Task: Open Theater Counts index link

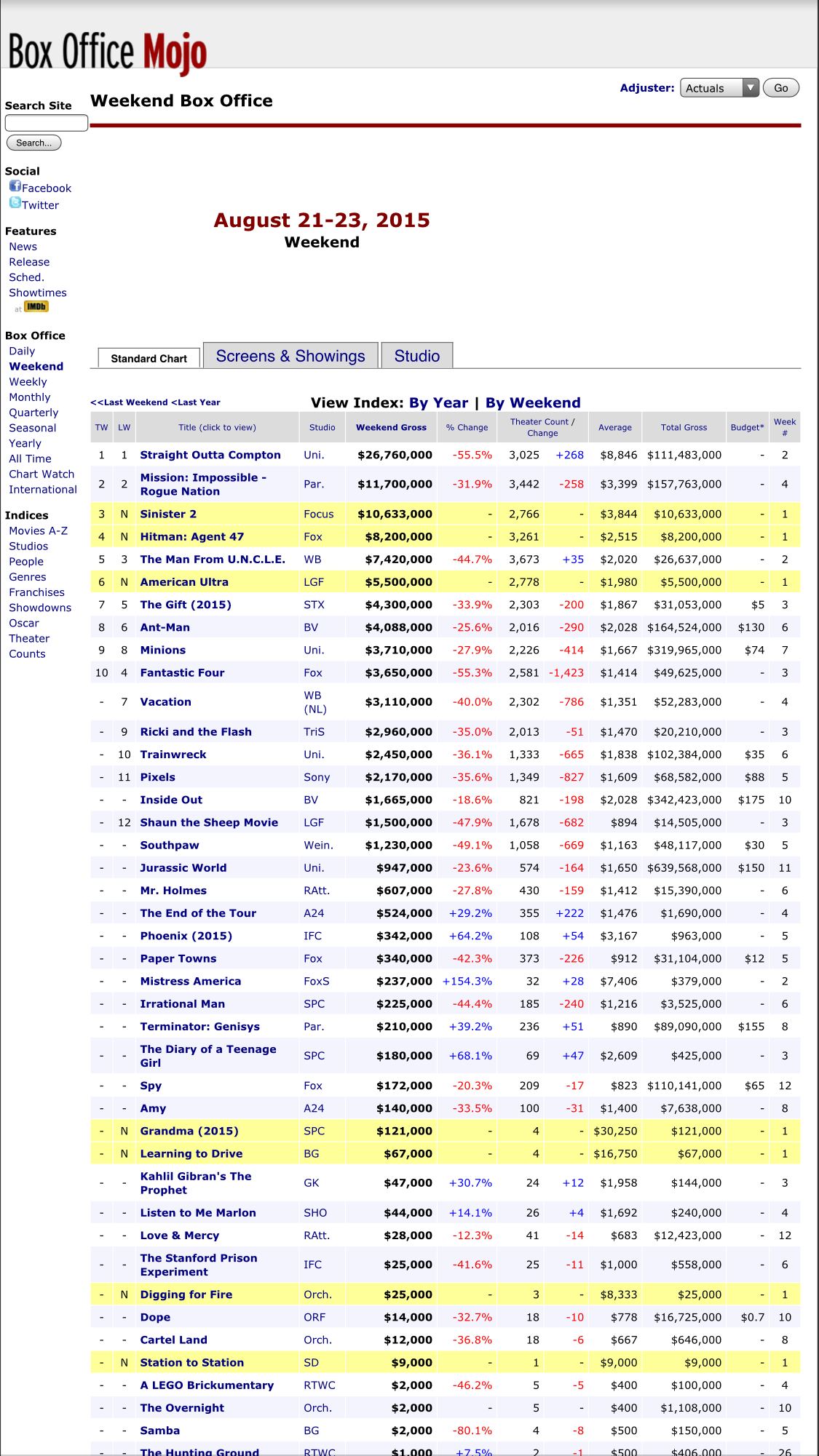Action: coord(29,646)
